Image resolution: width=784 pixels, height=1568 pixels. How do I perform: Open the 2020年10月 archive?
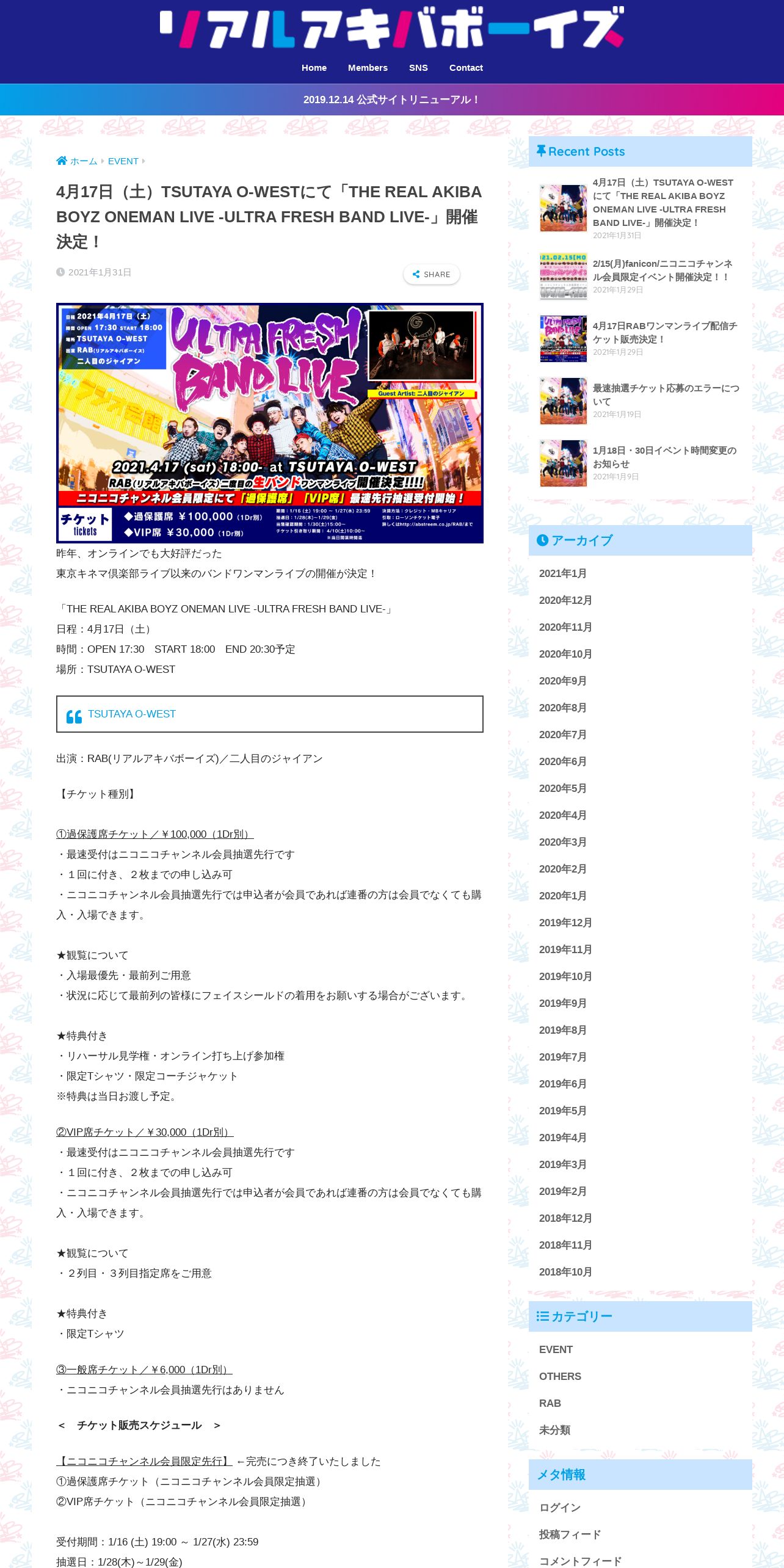(565, 654)
